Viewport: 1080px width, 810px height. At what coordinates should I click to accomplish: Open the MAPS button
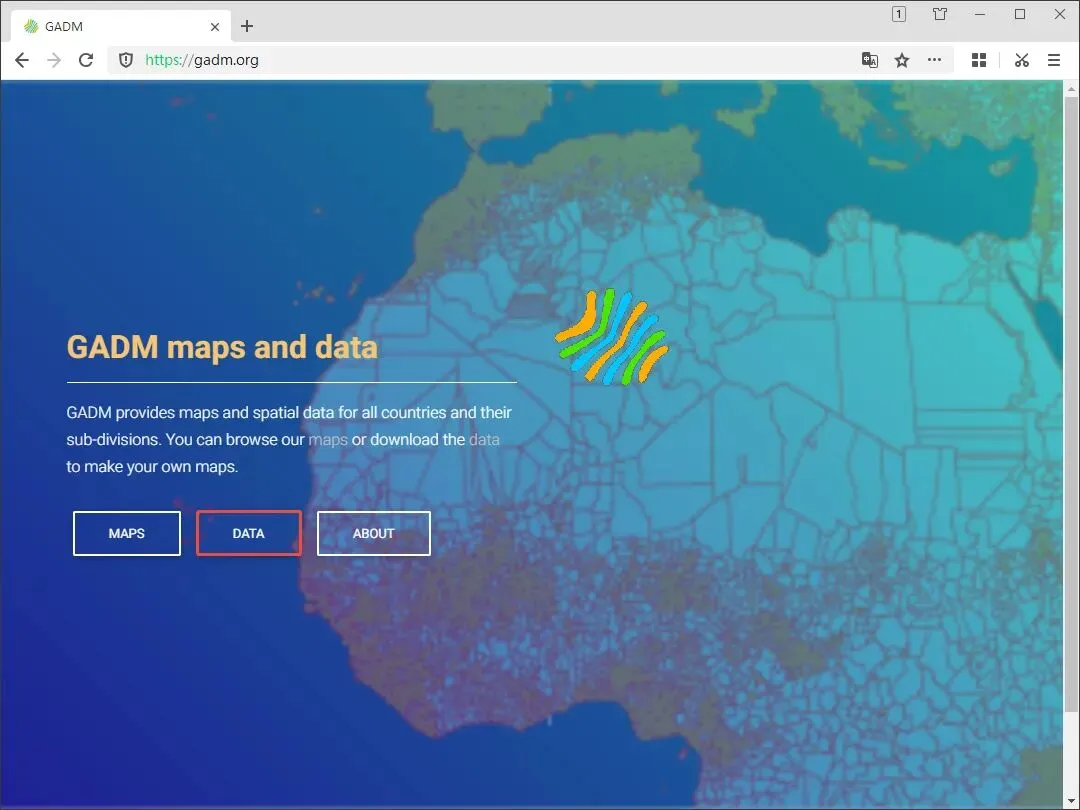tap(127, 533)
